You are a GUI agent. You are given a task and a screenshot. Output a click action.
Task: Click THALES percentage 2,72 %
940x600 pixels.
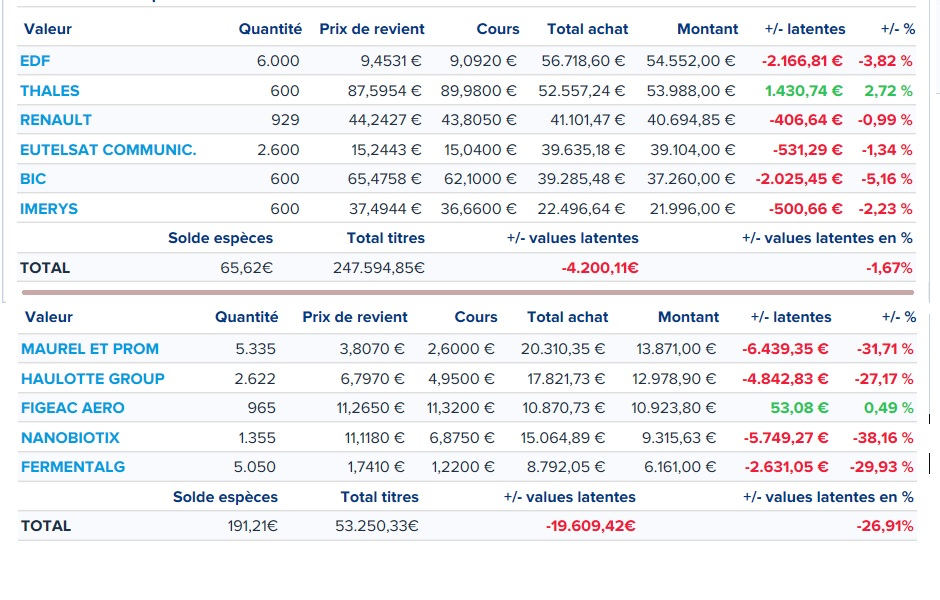pos(888,91)
